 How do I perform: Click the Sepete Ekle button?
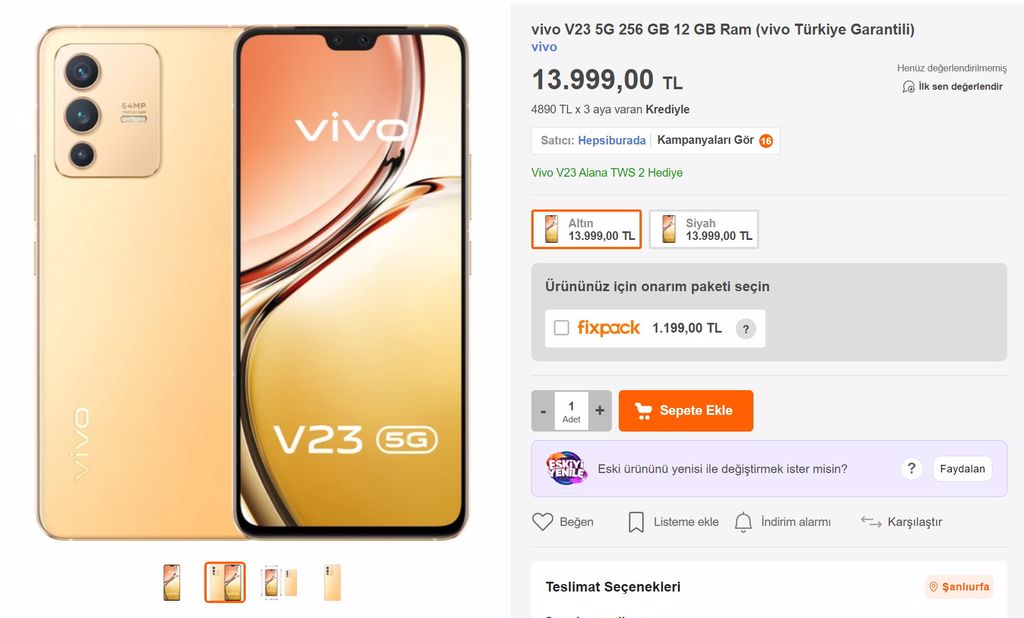(x=686, y=411)
